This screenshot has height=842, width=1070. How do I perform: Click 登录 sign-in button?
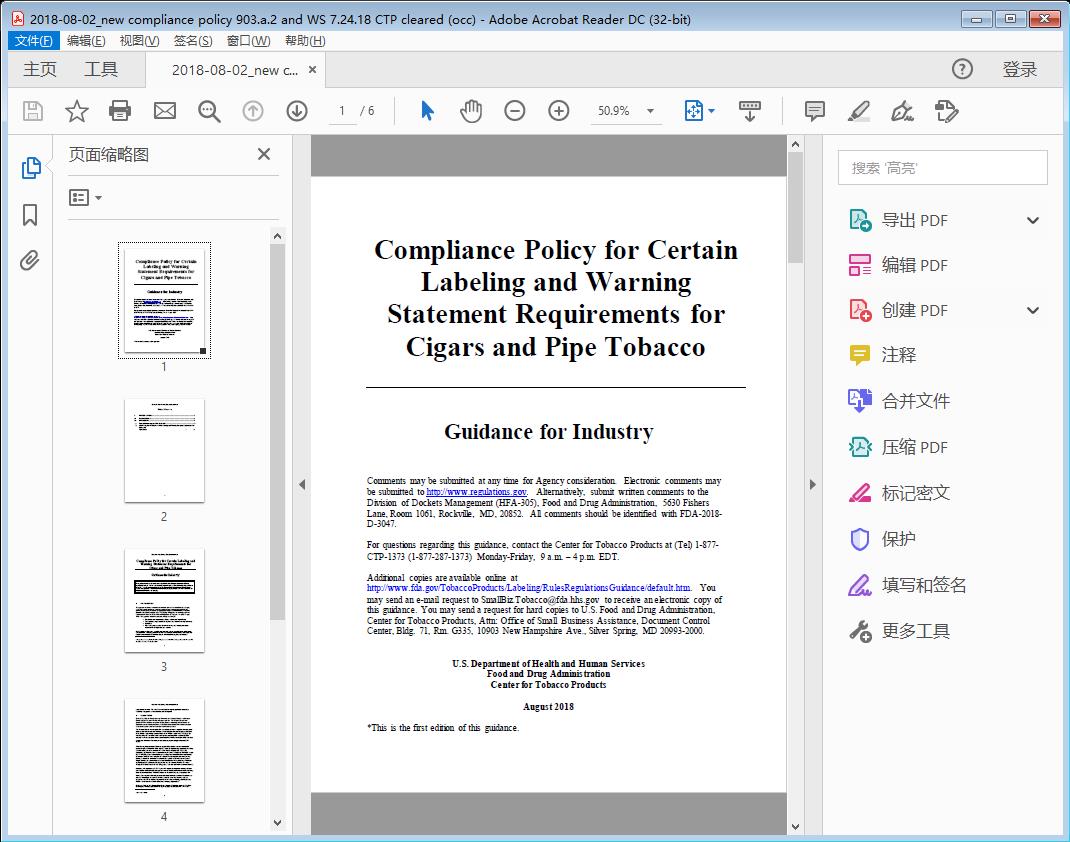tap(1019, 70)
